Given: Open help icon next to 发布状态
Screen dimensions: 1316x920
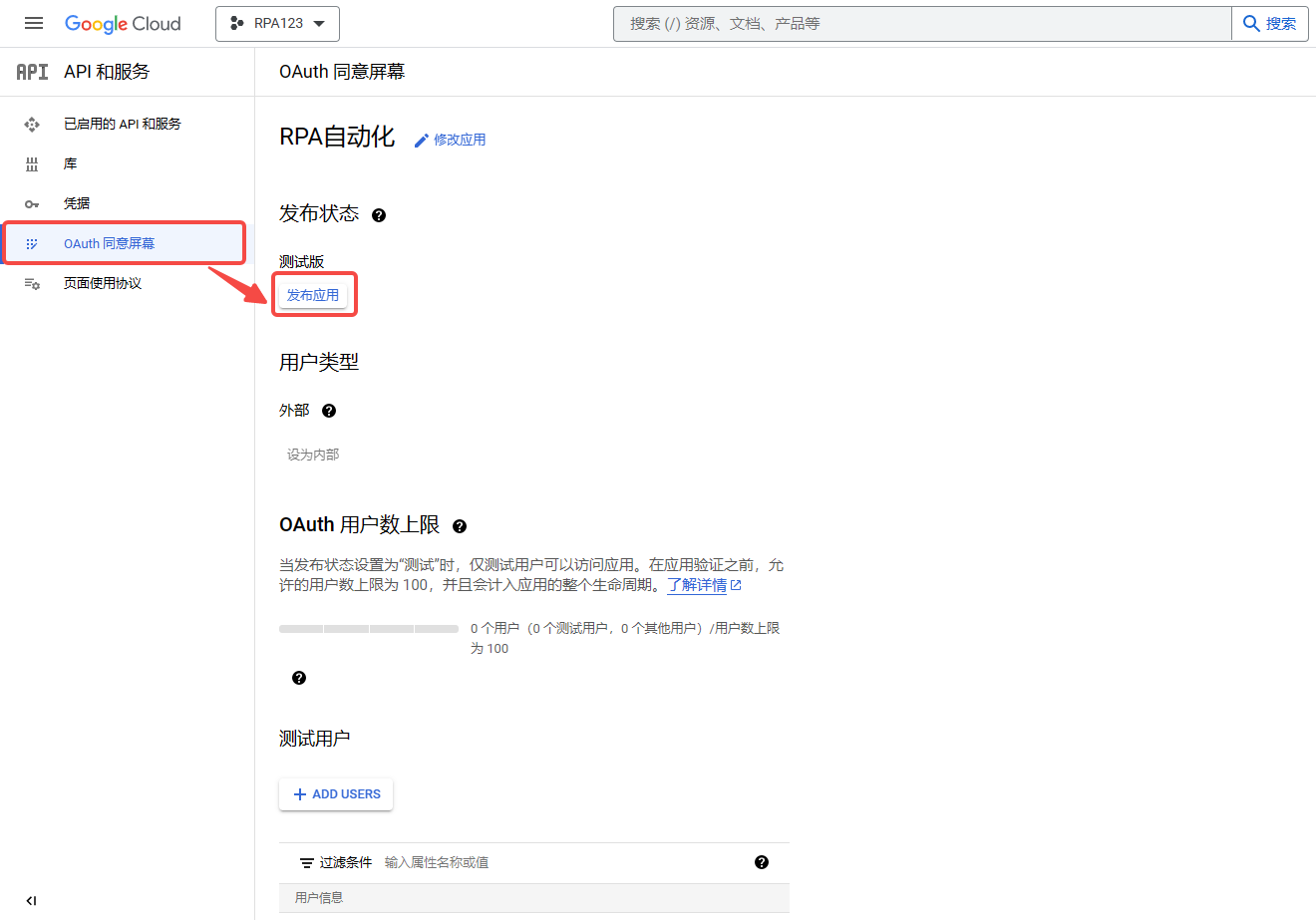Looking at the screenshot, I should tap(379, 215).
